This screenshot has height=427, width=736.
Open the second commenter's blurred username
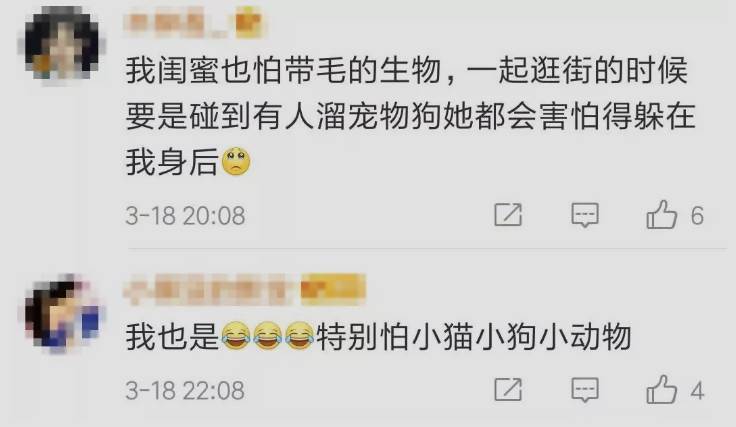coord(210,289)
